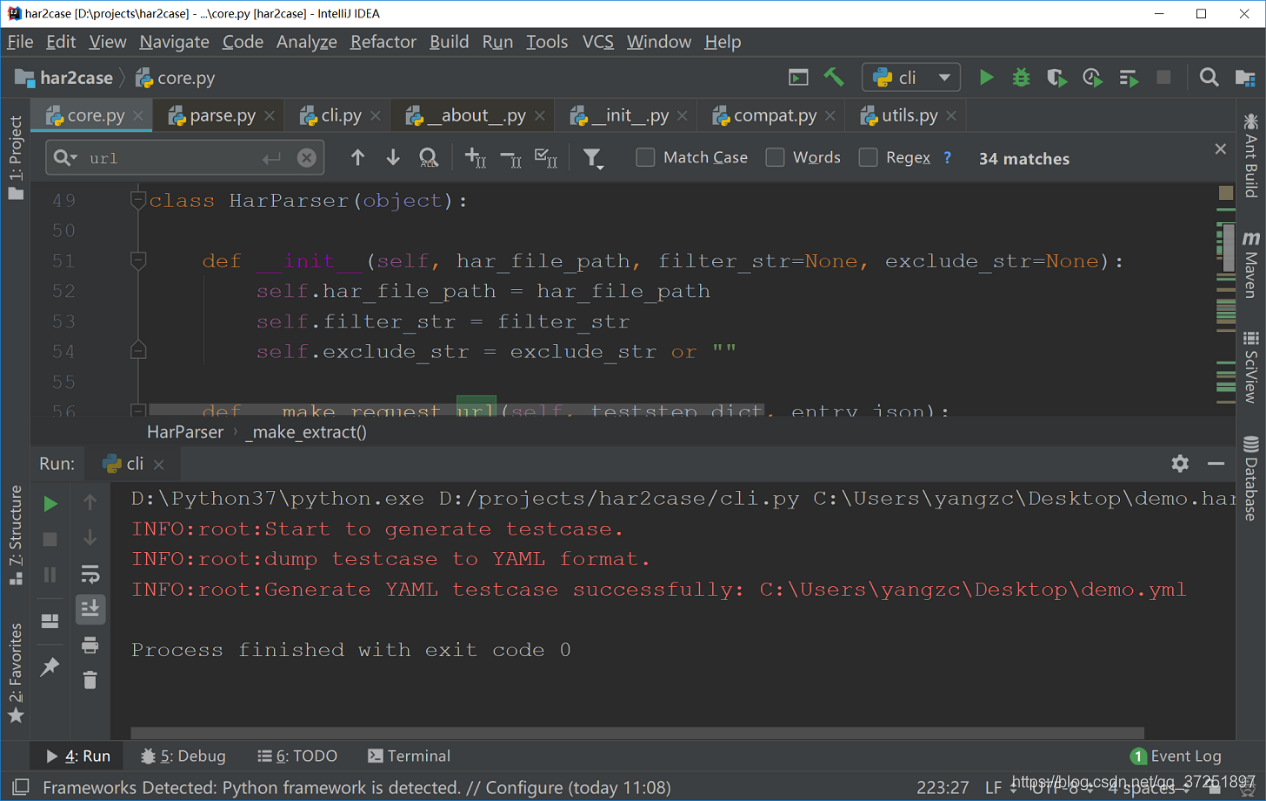
Task: Enable the Match Case checkbox
Action: (646, 157)
